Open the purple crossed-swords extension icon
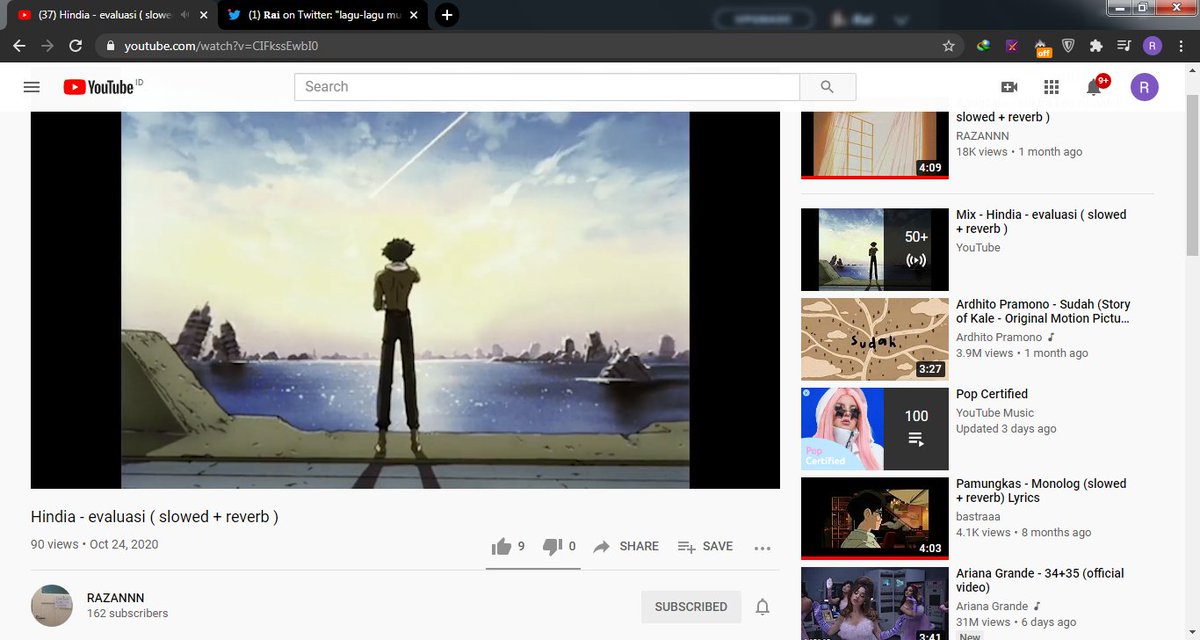This screenshot has width=1200, height=640. [x=1013, y=45]
